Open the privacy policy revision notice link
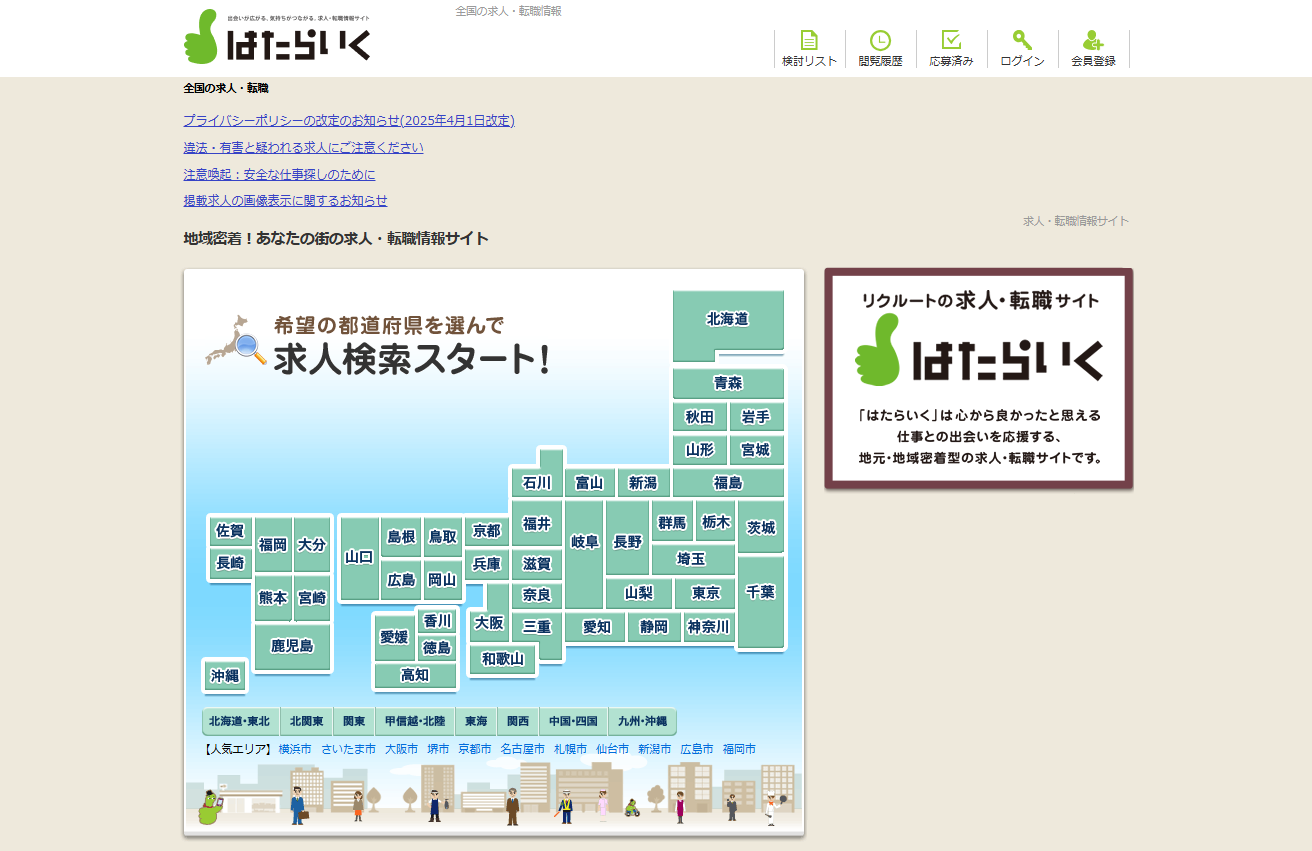This screenshot has height=851, width=1312. point(348,121)
